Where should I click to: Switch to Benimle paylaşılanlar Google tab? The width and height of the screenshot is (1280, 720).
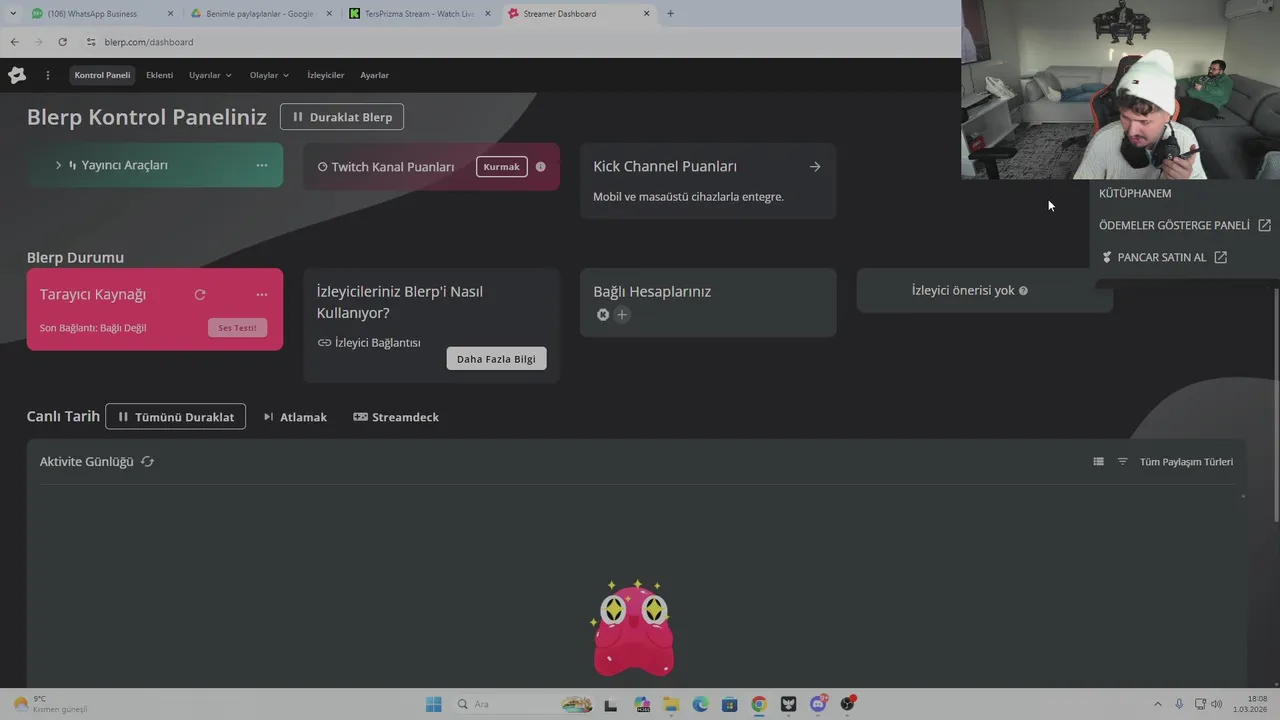coord(262,14)
